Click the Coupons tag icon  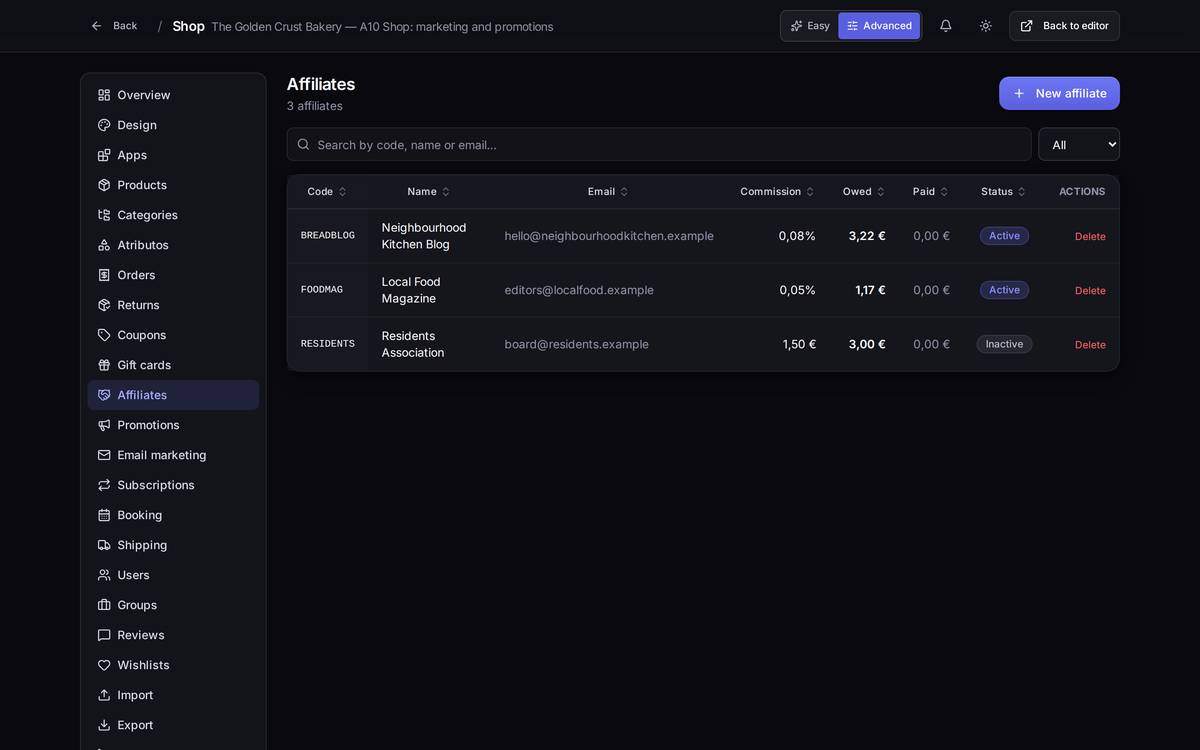coord(104,335)
